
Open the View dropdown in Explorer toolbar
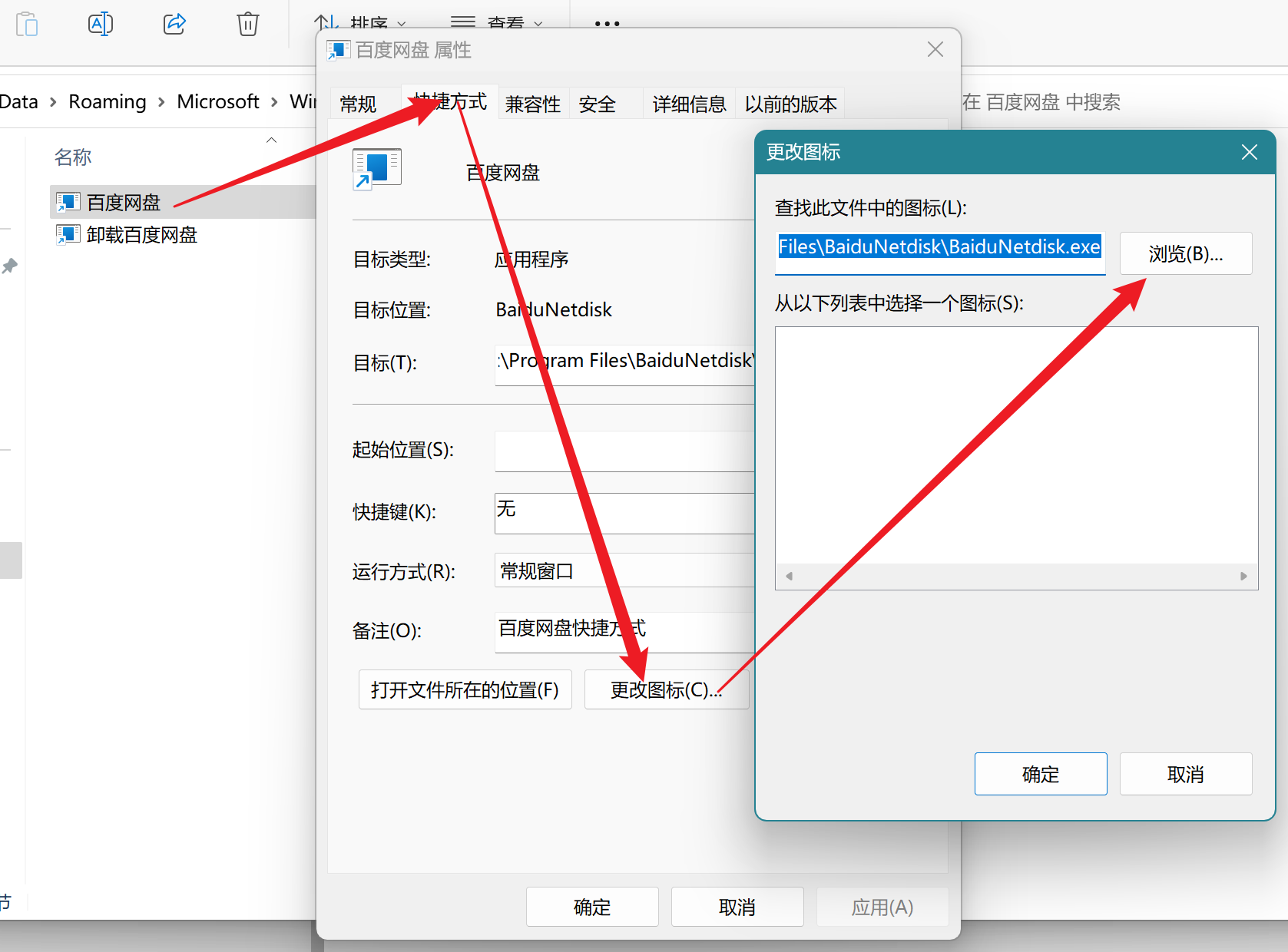click(x=497, y=24)
